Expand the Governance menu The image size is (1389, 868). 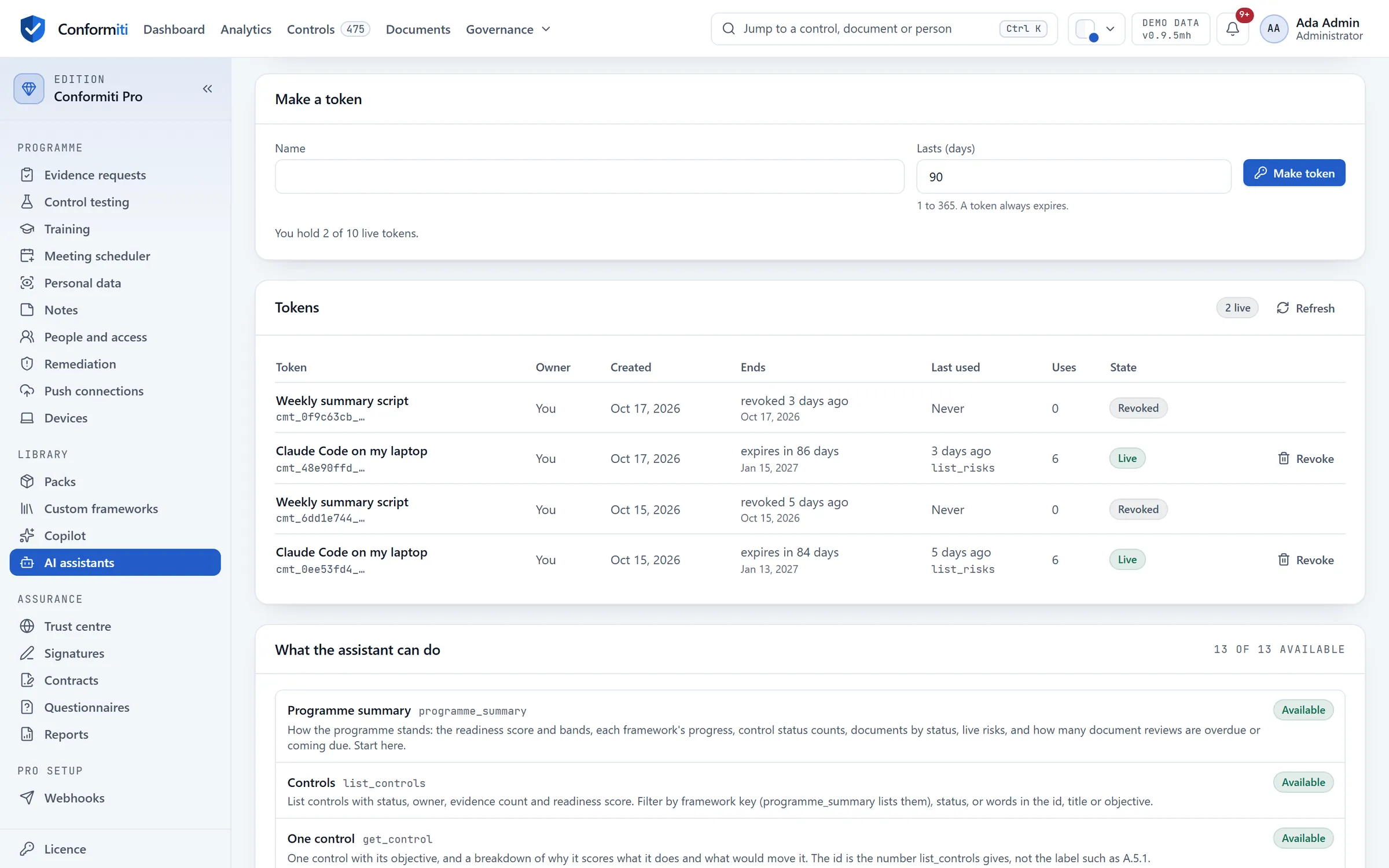coord(508,29)
